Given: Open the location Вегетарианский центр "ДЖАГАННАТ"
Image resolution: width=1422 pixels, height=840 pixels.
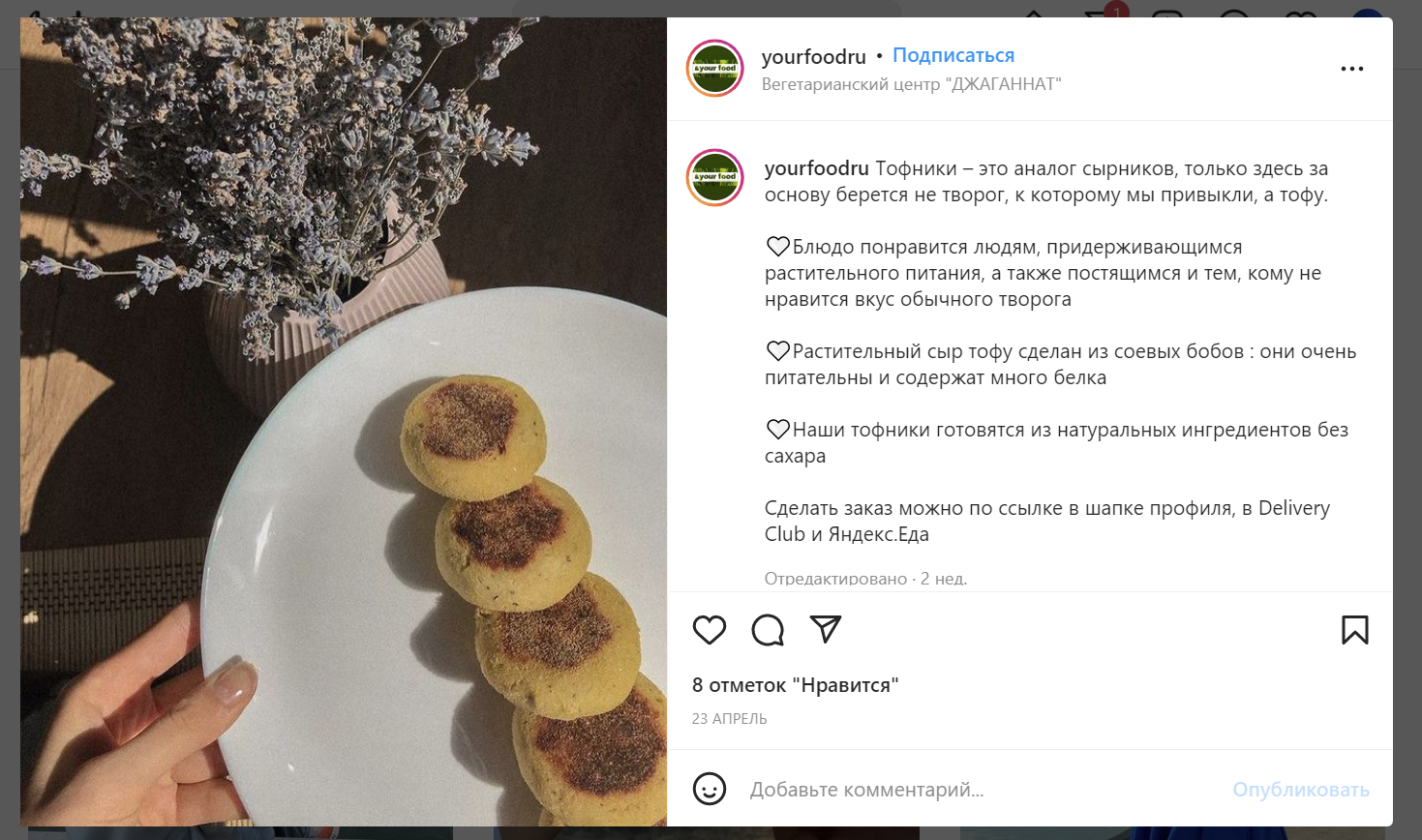Looking at the screenshot, I should tap(911, 84).
